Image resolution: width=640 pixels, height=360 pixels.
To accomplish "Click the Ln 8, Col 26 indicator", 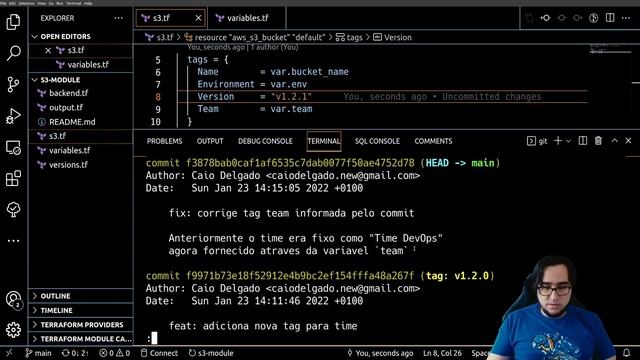I will 442,353.
